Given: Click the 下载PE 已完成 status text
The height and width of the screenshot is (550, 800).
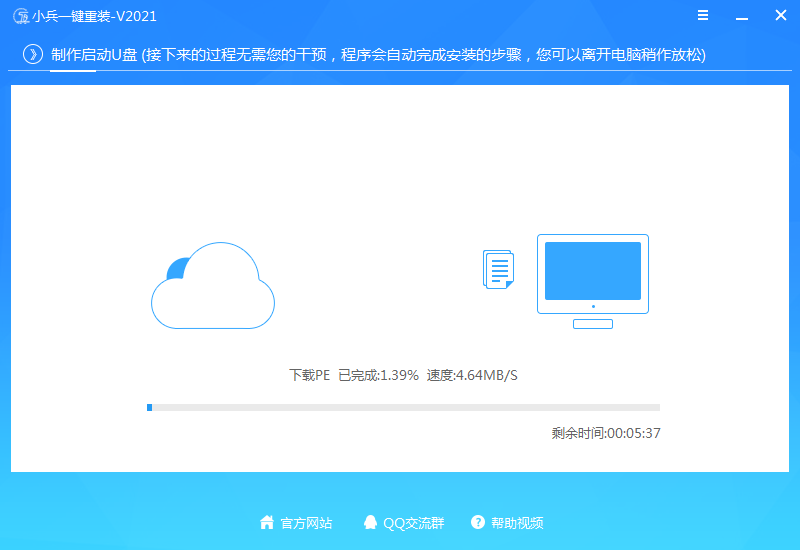Looking at the screenshot, I should pos(354,376).
